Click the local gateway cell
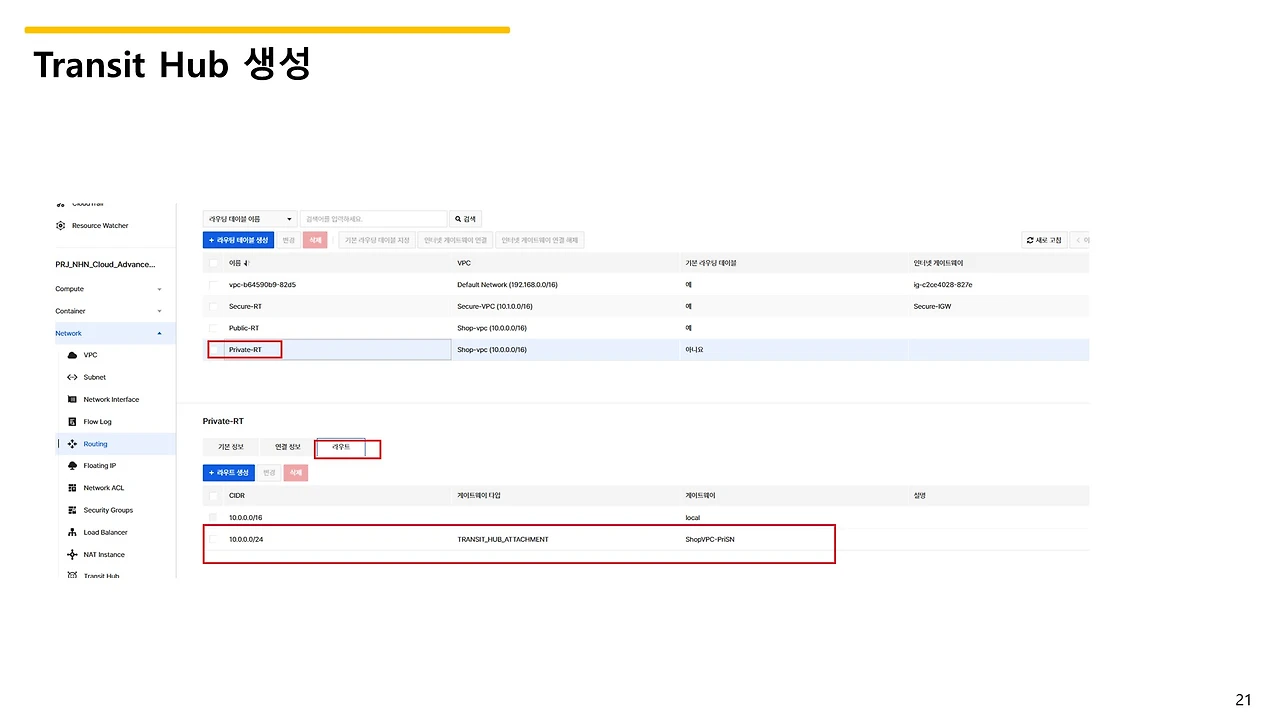Image resolution: width=1280 pixels, height=720 pixels. (693, 517)
